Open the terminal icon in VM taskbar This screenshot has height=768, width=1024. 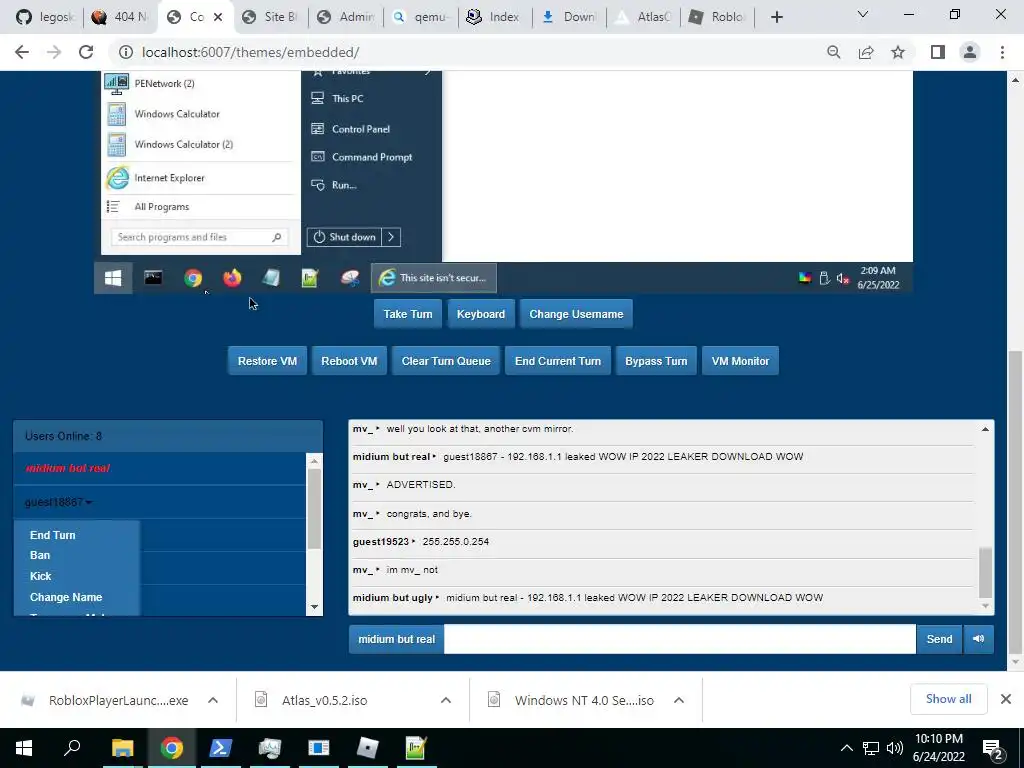click(x=153, y=278)
